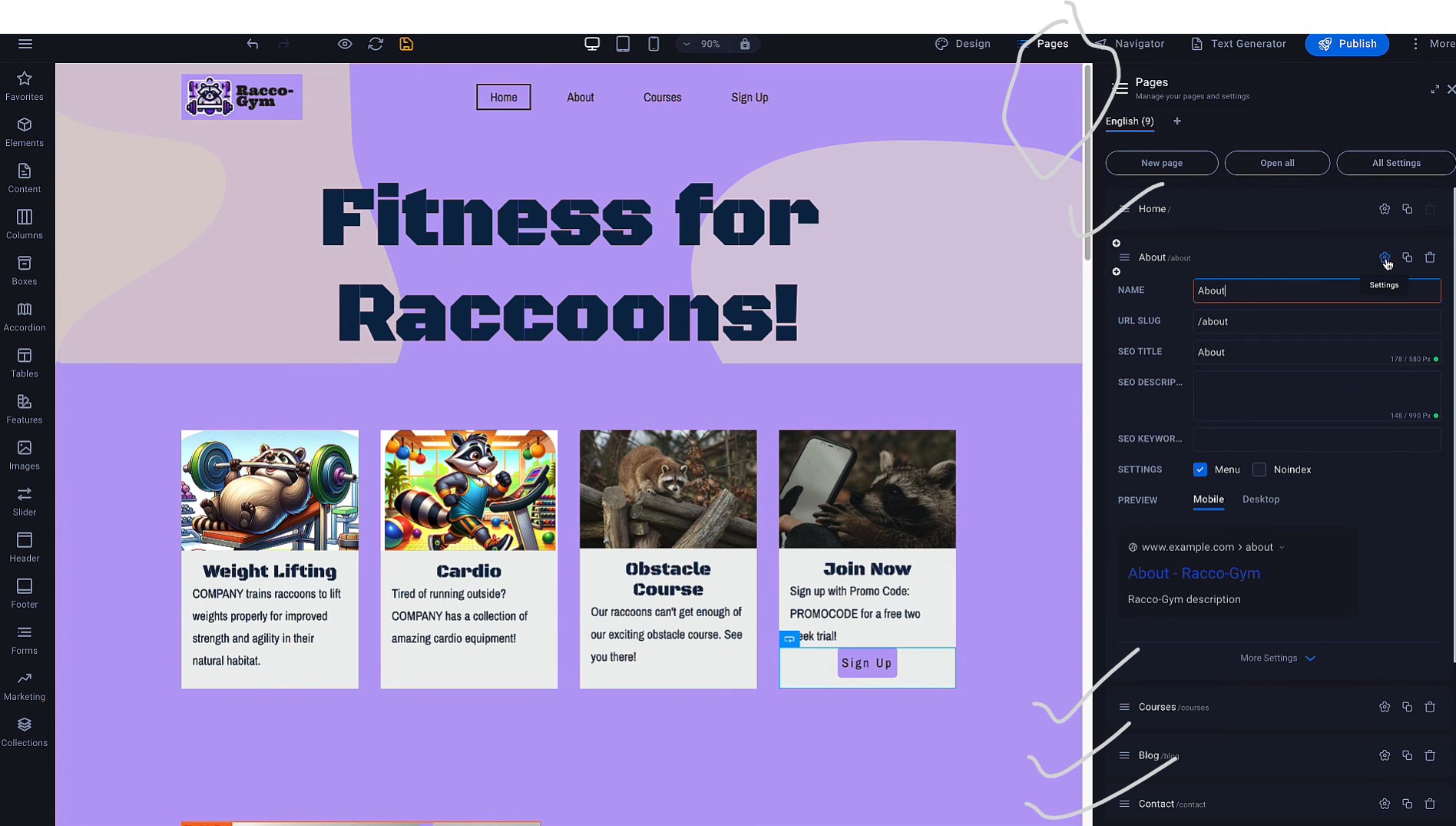Image resolution: width=1456 pixels, height=826 pixels.
Task: Open the Images panel
Action: 25,455
